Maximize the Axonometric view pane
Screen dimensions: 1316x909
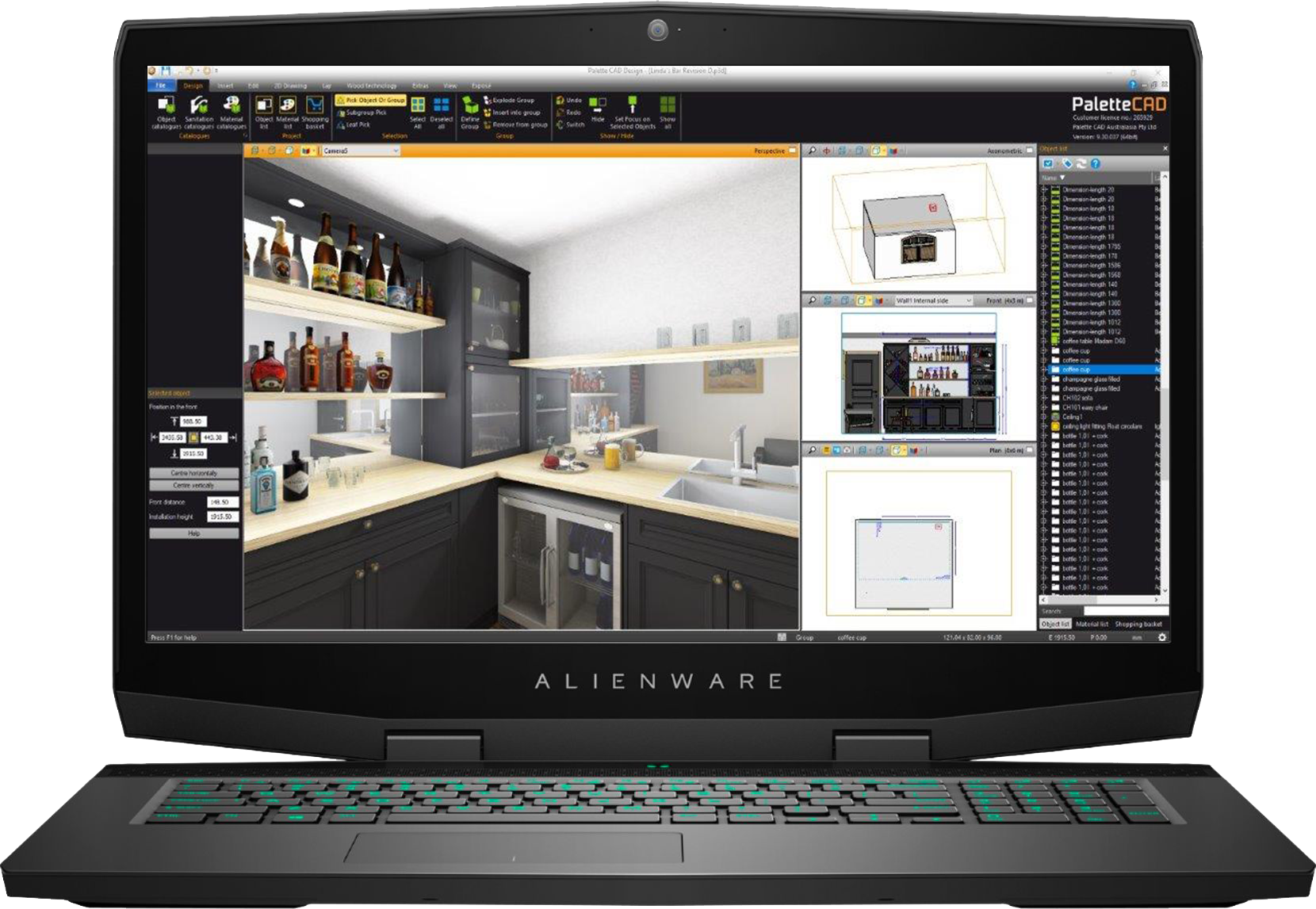coord(1030,151)
